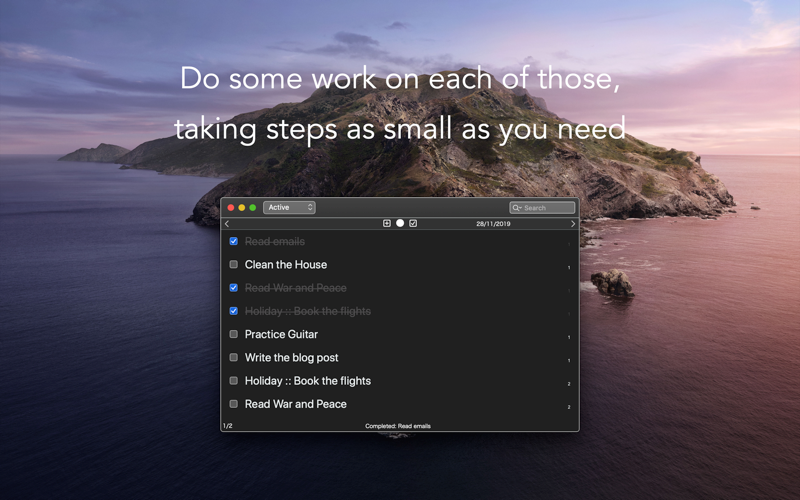Click the checkmark box toolbar icon
This screenshot has width=800, height=500.
point(413,223)
